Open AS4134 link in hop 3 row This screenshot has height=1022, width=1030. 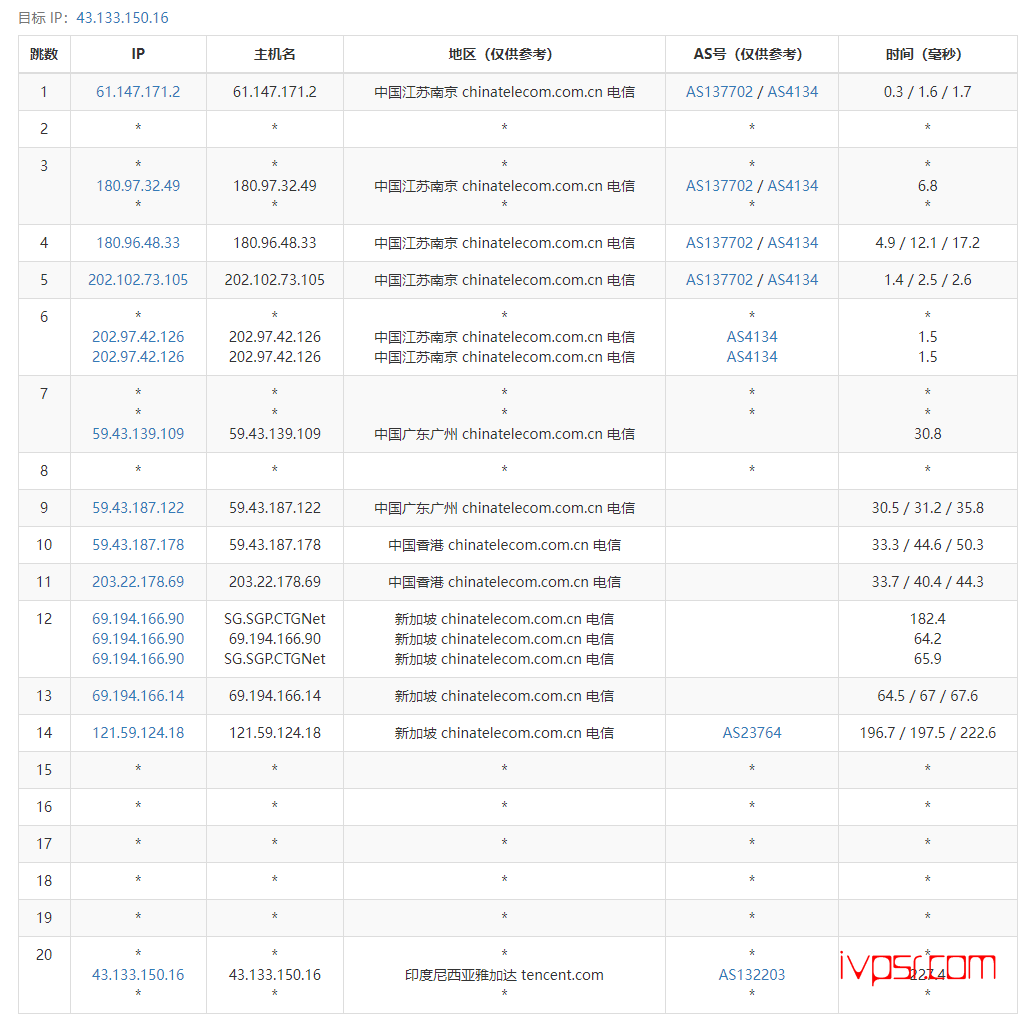click(793, 186)
